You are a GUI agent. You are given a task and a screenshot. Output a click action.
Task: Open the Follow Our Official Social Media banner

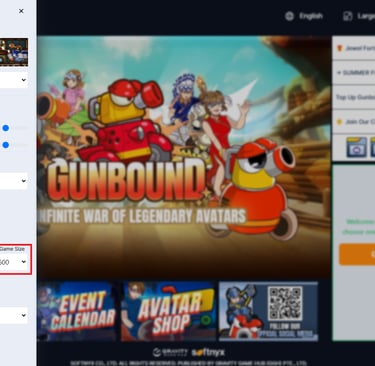point(268,311)
